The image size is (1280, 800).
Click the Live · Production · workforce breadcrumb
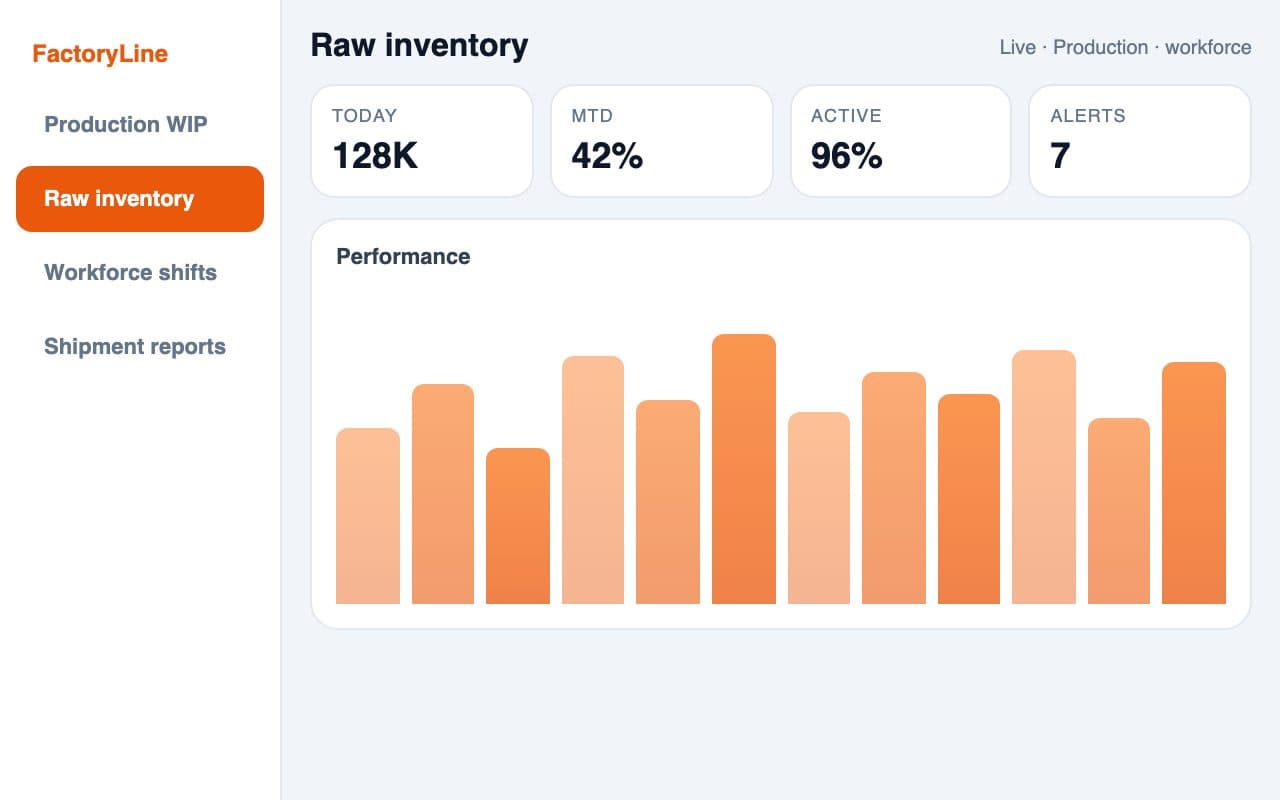(1125, 47)
